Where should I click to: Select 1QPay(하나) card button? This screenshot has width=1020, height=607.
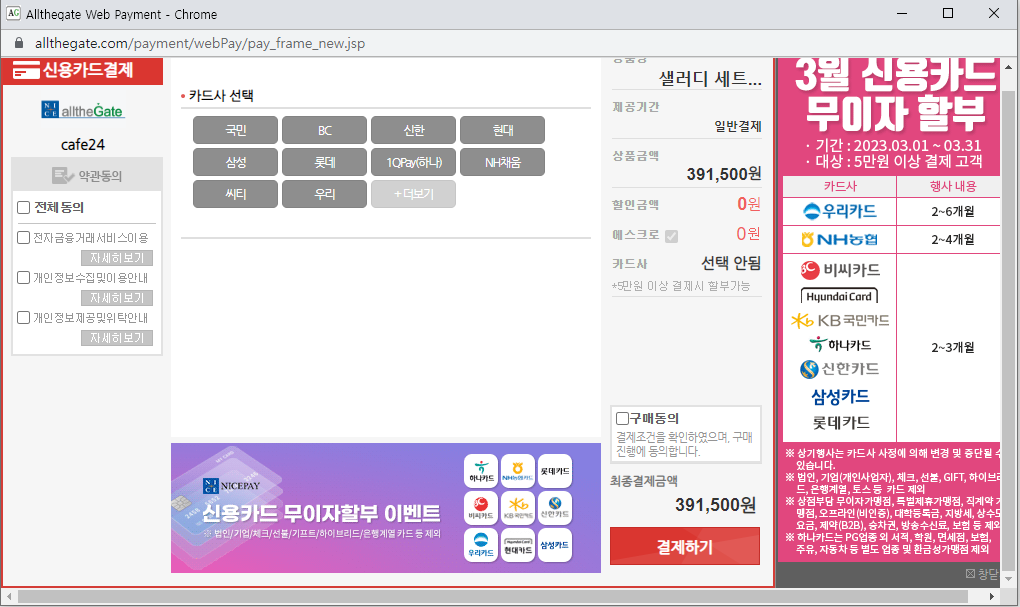point(414,162)
